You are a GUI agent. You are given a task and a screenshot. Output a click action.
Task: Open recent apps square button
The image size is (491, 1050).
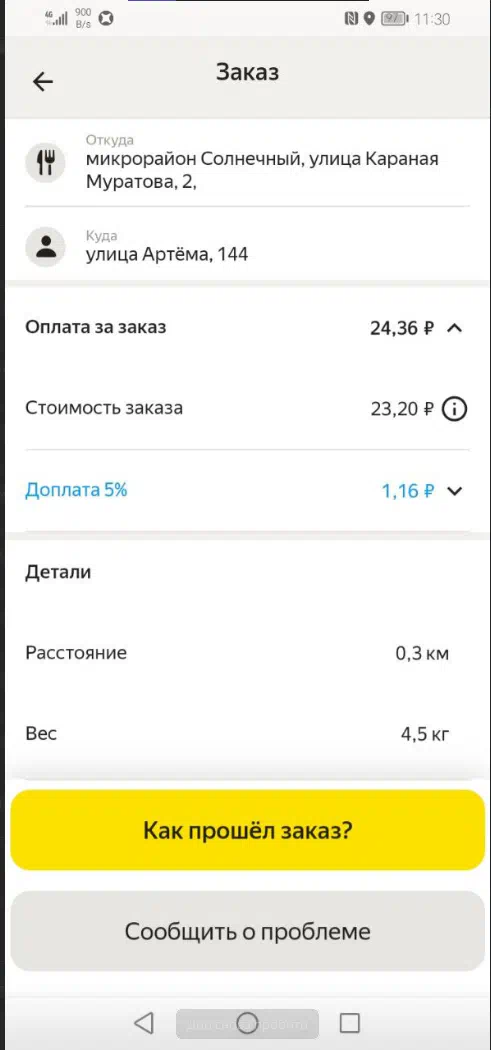350,1023
